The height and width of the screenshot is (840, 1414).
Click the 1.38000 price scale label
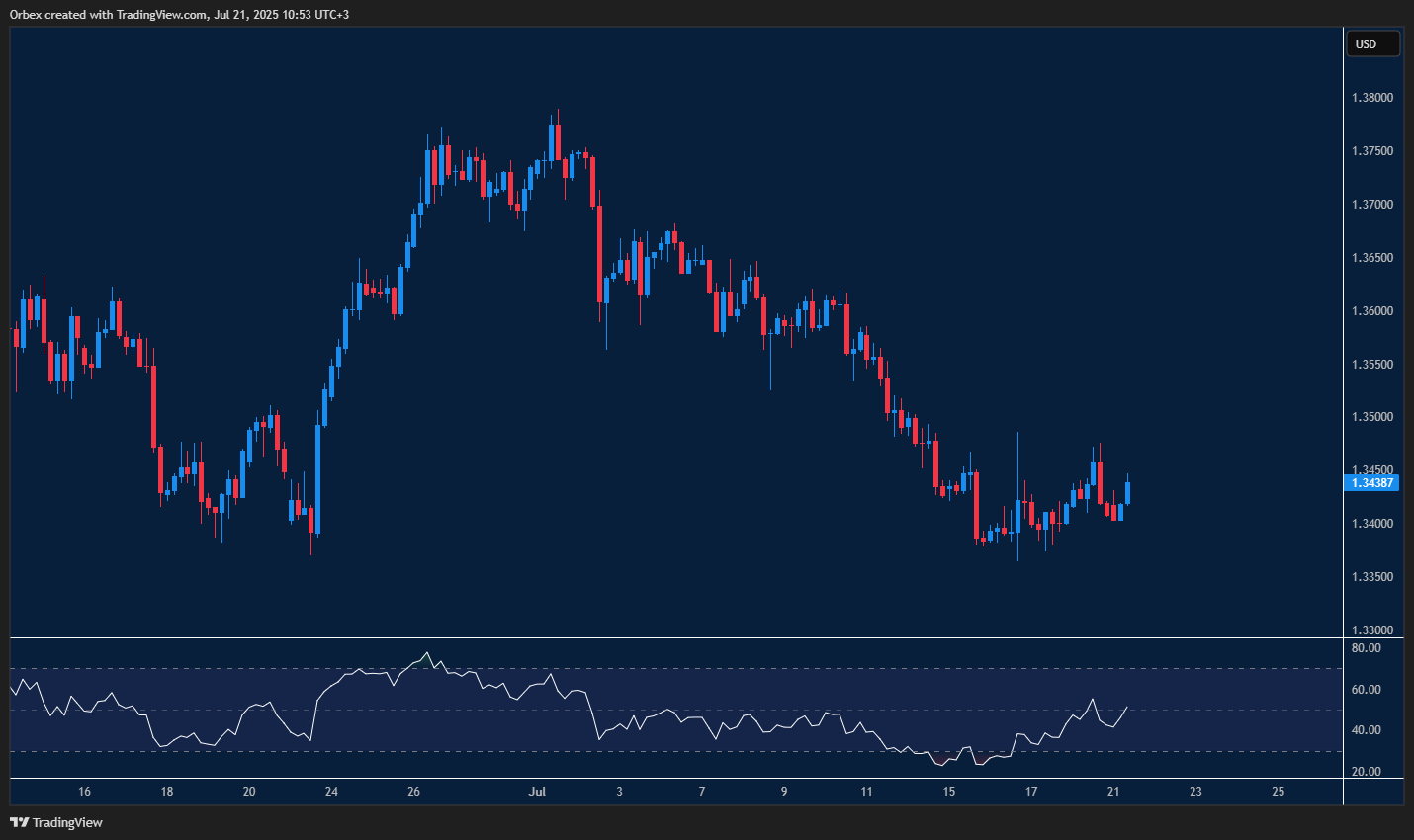coord(1372,97)
